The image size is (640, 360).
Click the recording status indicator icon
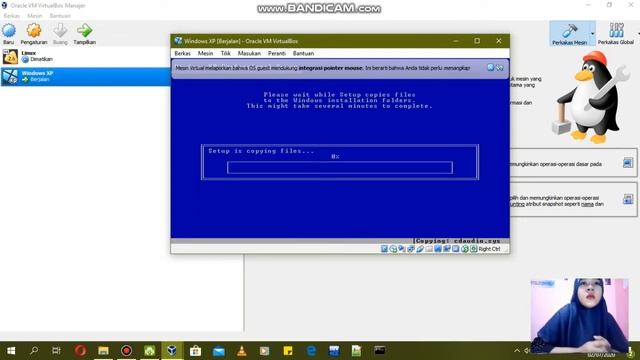(x=447, y=249)
